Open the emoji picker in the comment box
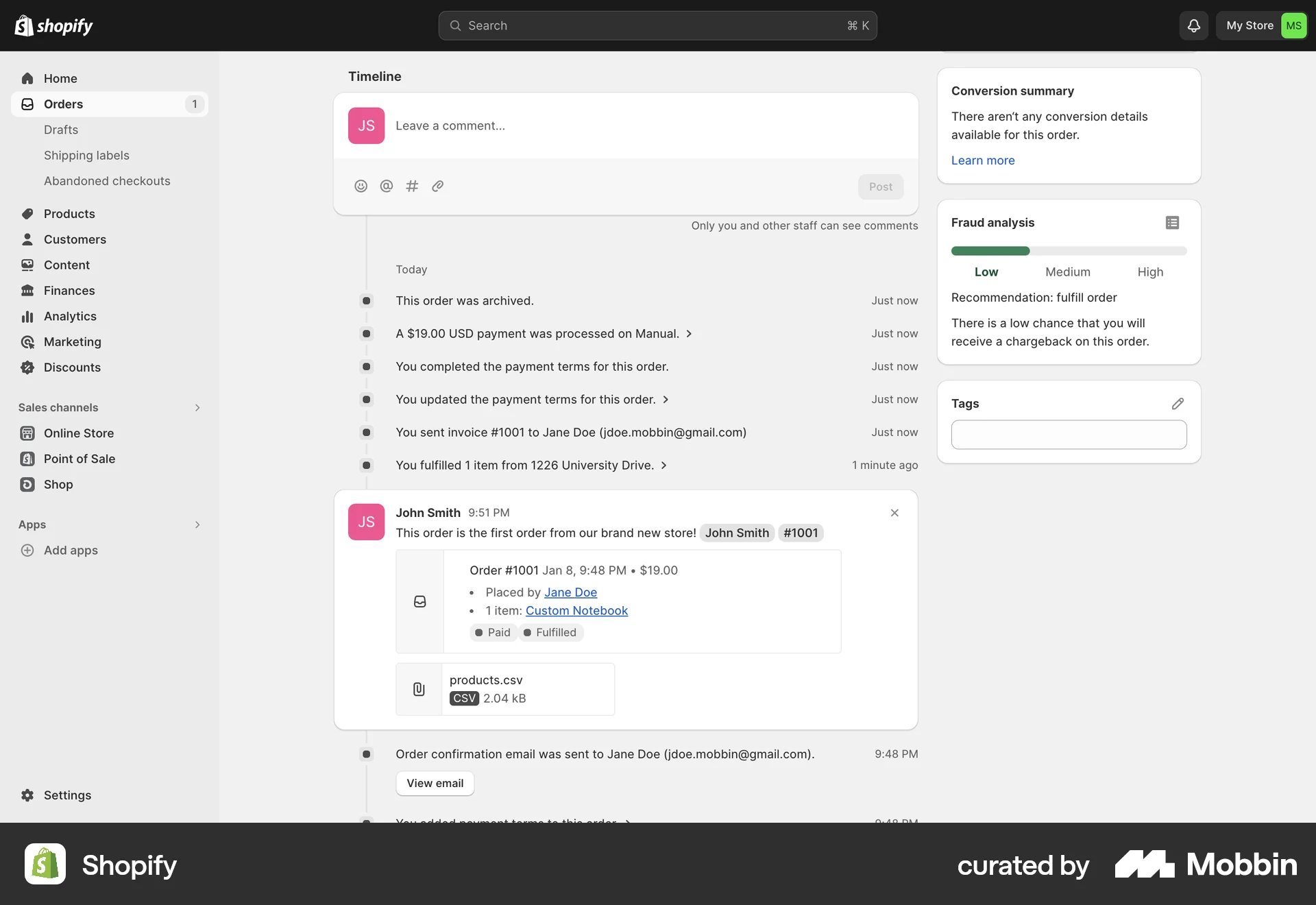The width and height of the screenshot is (1316, 905). click(x=361, y=186)
